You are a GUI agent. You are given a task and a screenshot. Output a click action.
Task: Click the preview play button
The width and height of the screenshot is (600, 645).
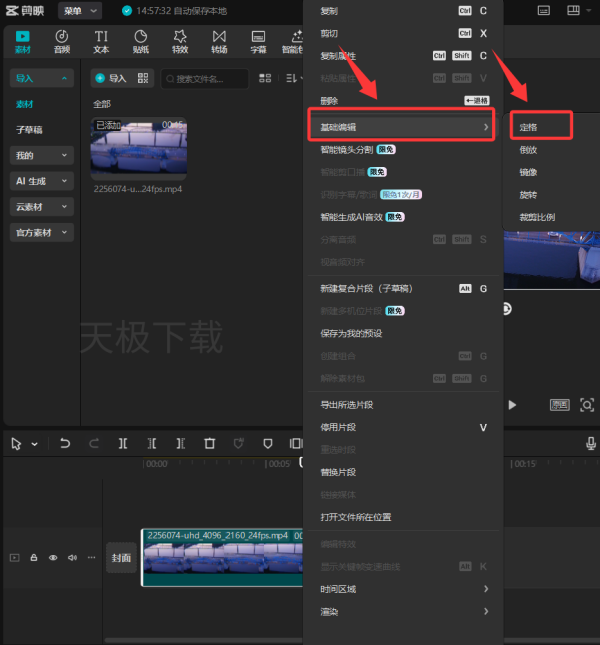(512, 405)
